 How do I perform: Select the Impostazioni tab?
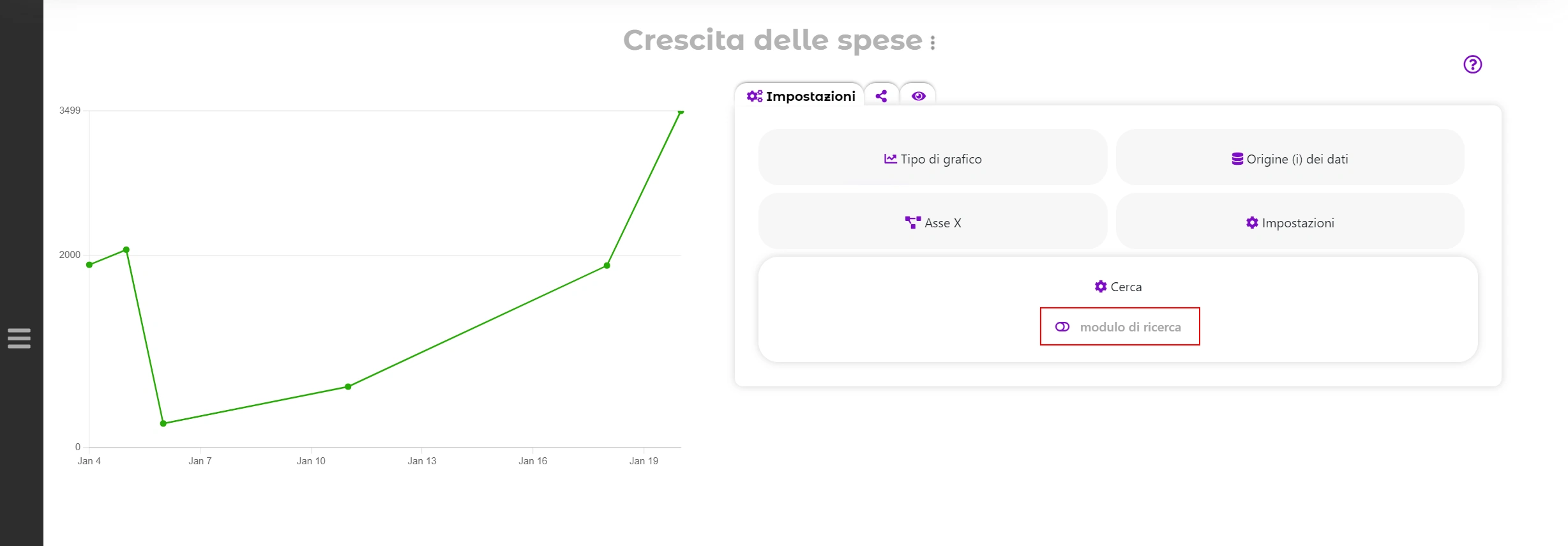800,96
